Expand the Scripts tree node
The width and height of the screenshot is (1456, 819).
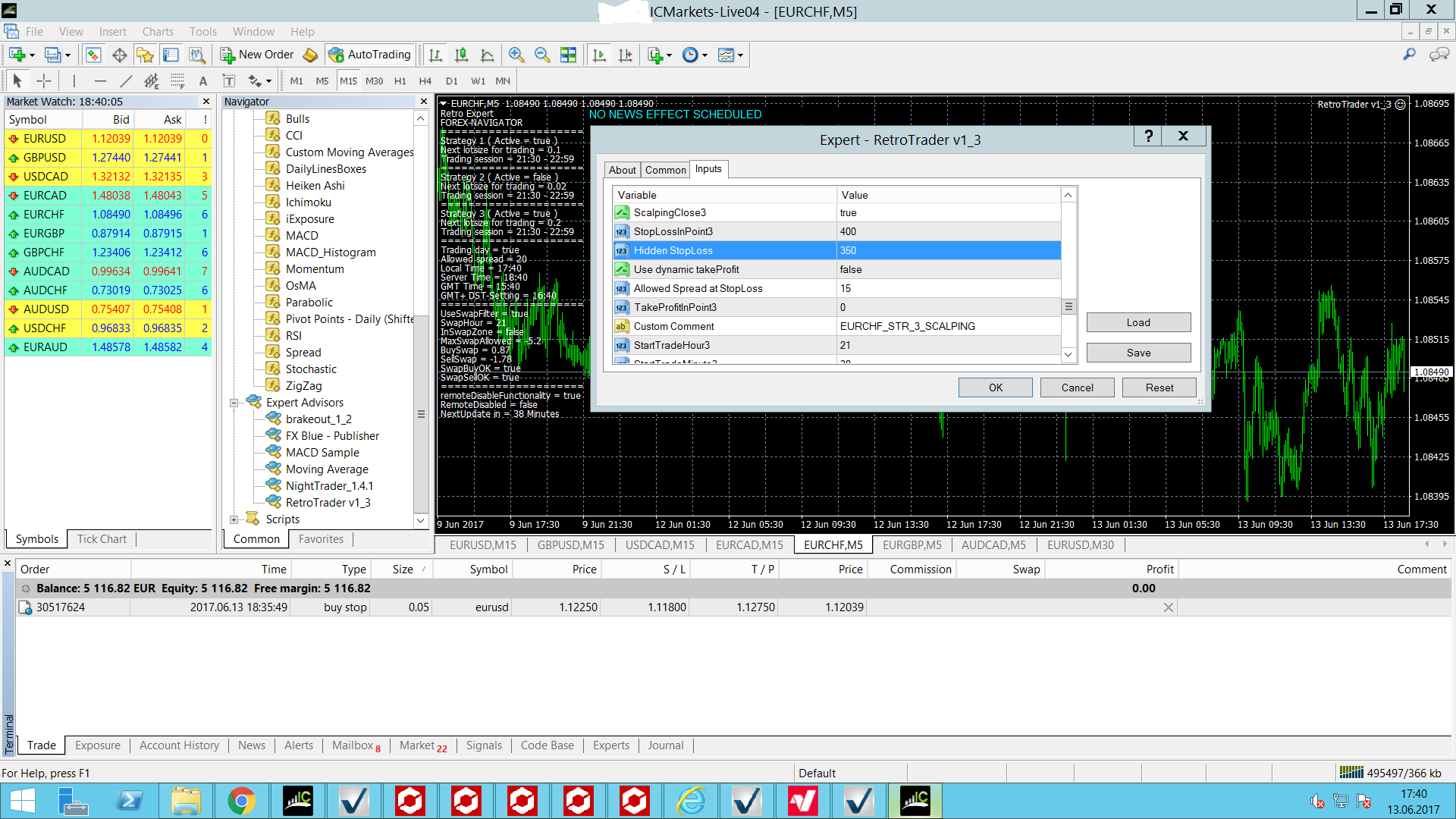[234, 519]
